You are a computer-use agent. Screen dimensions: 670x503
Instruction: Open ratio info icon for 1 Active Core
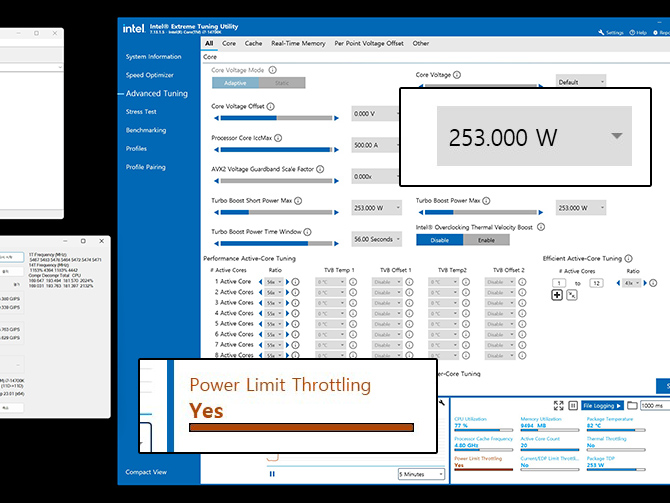(295, 282)
